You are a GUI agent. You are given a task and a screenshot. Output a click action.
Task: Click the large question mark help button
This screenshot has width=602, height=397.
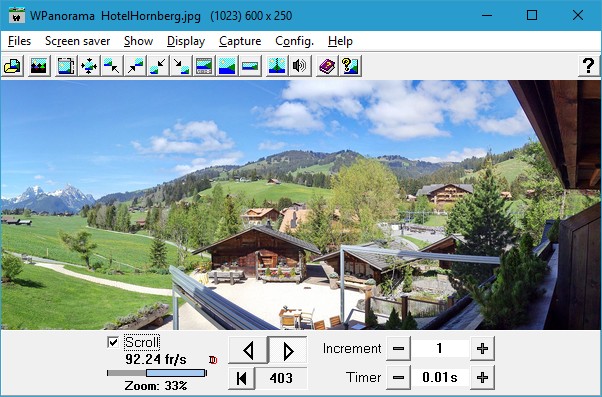pyautogui.click(x=589, y=66)
